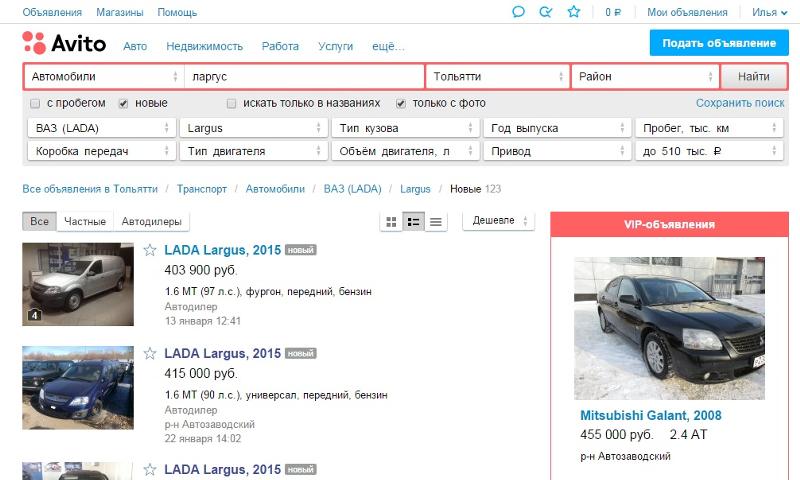
Task: Click the Avito logo
Action: pos(64,43)
